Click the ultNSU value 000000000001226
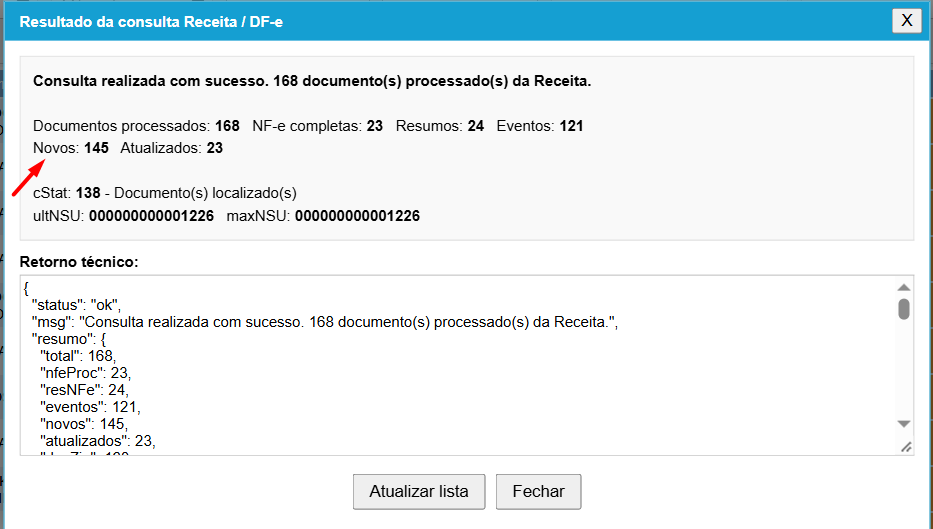The height and width of the screenshot is (529, 933). click(151, 216)
